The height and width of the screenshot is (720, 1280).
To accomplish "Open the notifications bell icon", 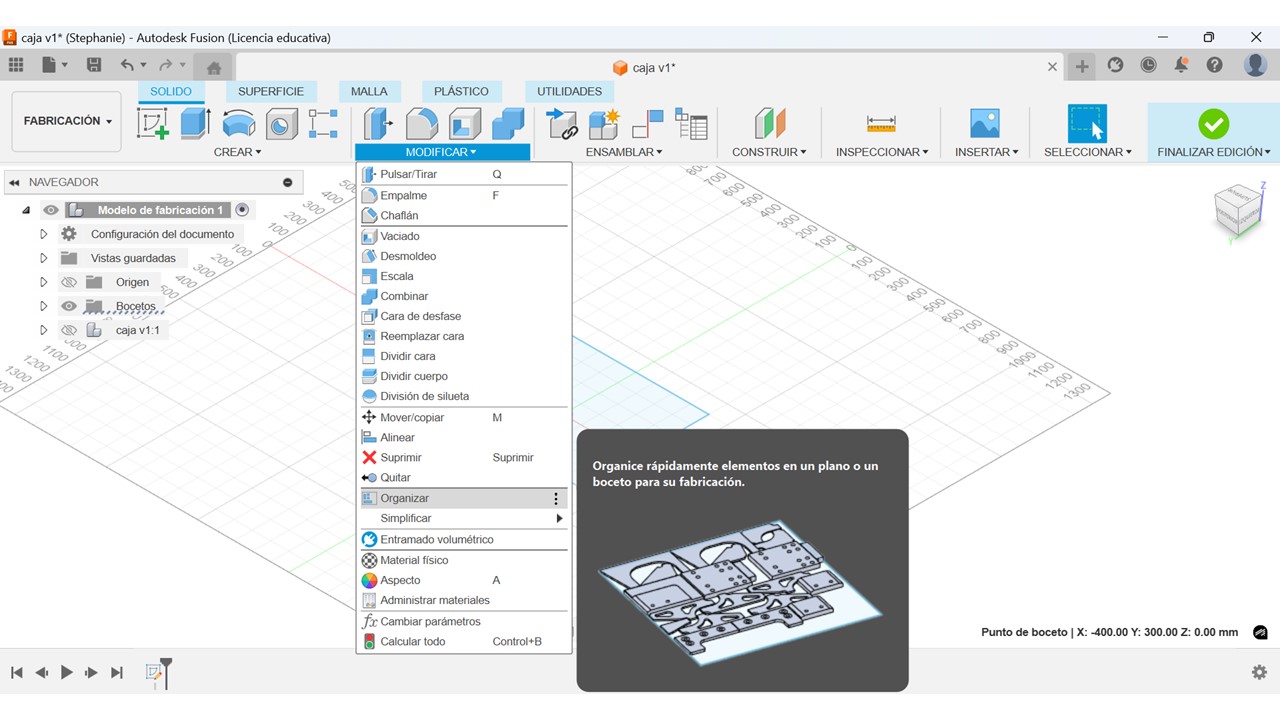I will click(1182, 66).
